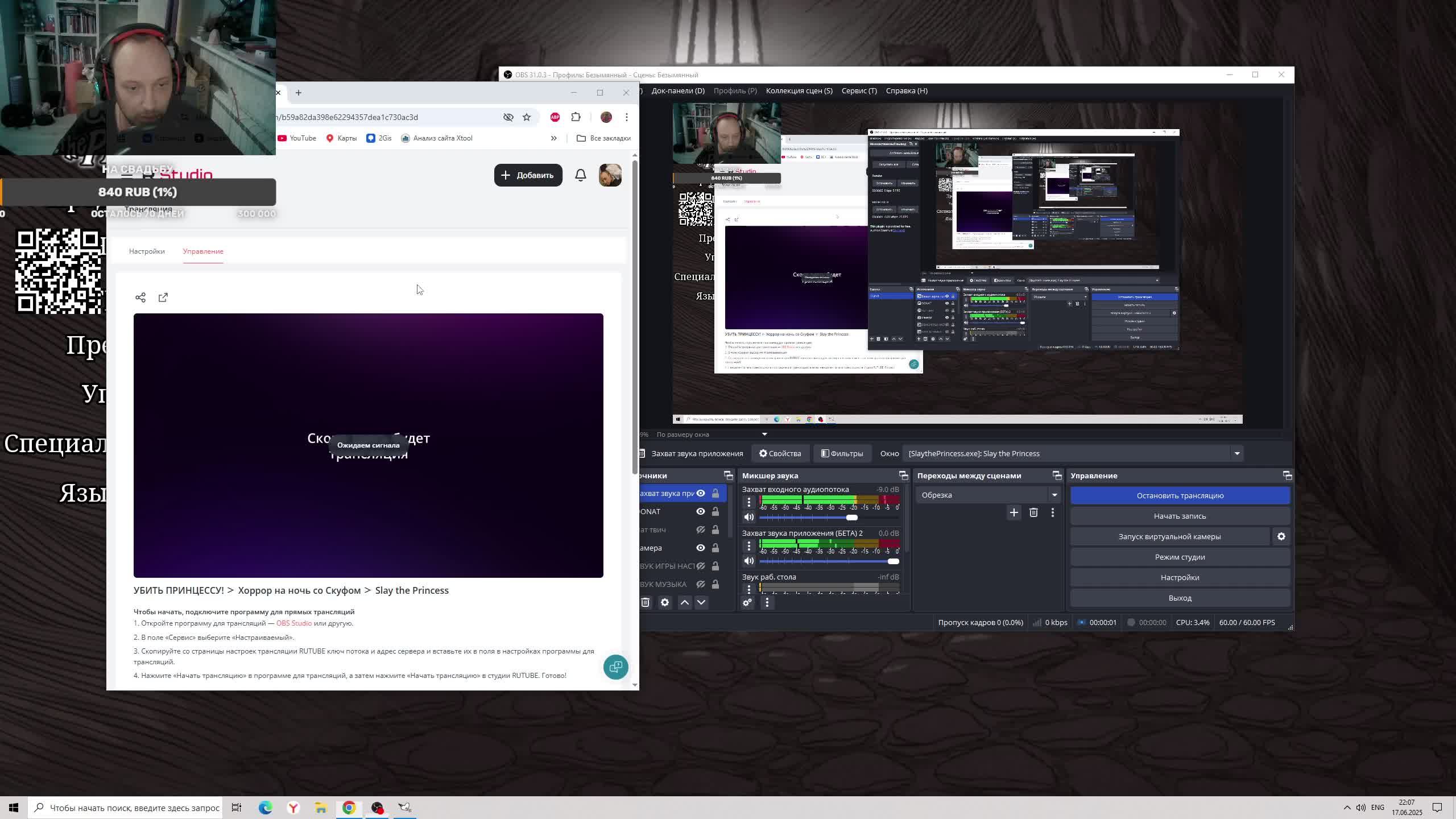
Task: Hide the DONAT source eye
Action: pos(700,511)
